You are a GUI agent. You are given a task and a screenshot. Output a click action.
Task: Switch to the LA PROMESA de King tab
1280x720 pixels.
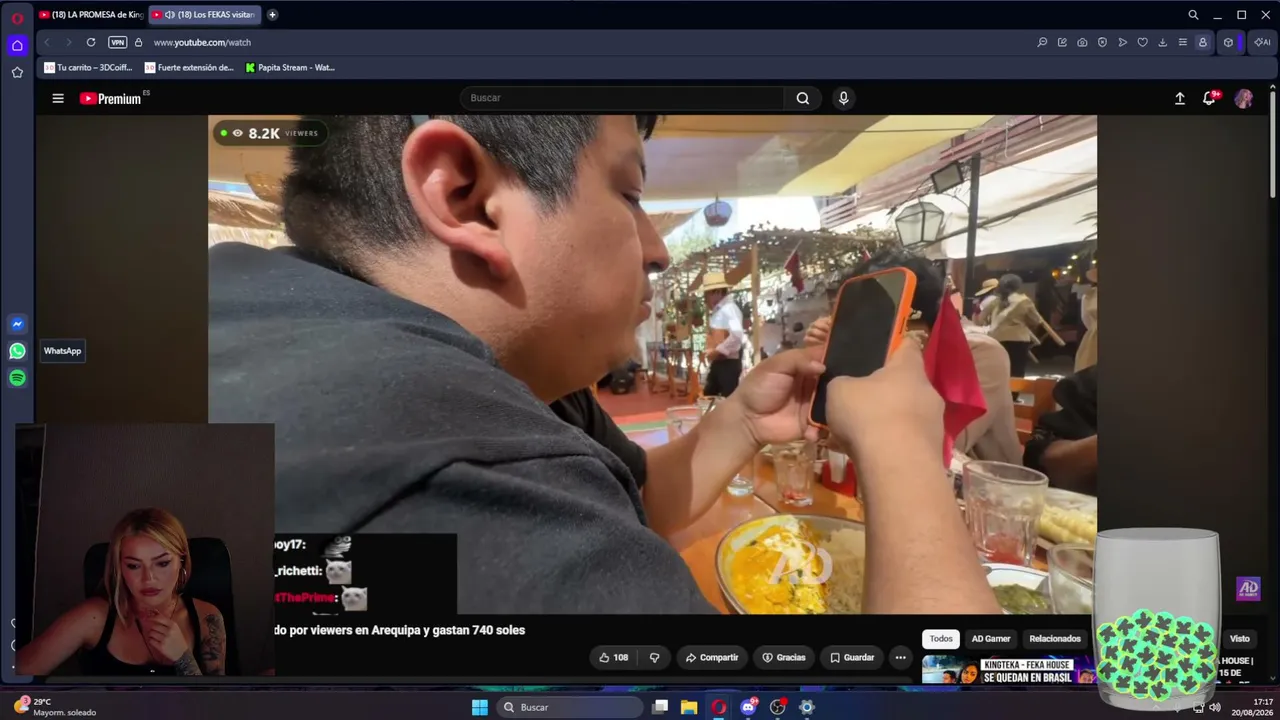pos(91,15)
